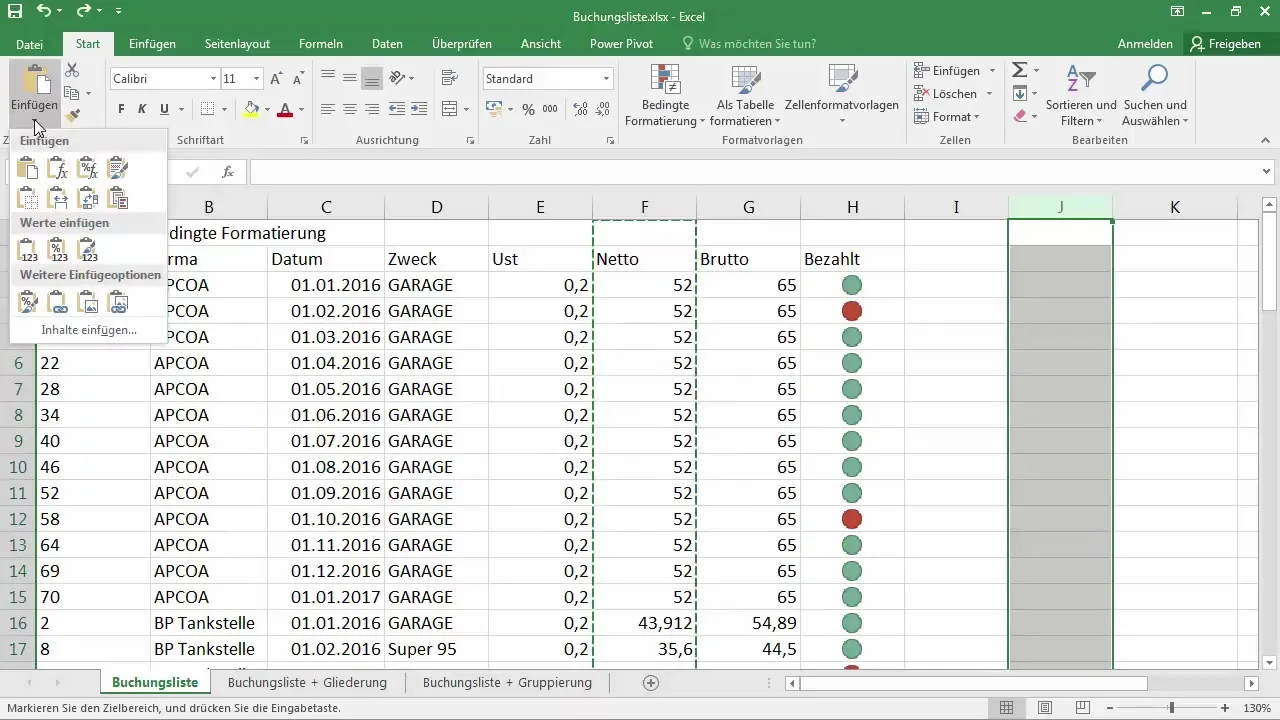Open the Format dropdown in Zellen group

coord(947,117)
